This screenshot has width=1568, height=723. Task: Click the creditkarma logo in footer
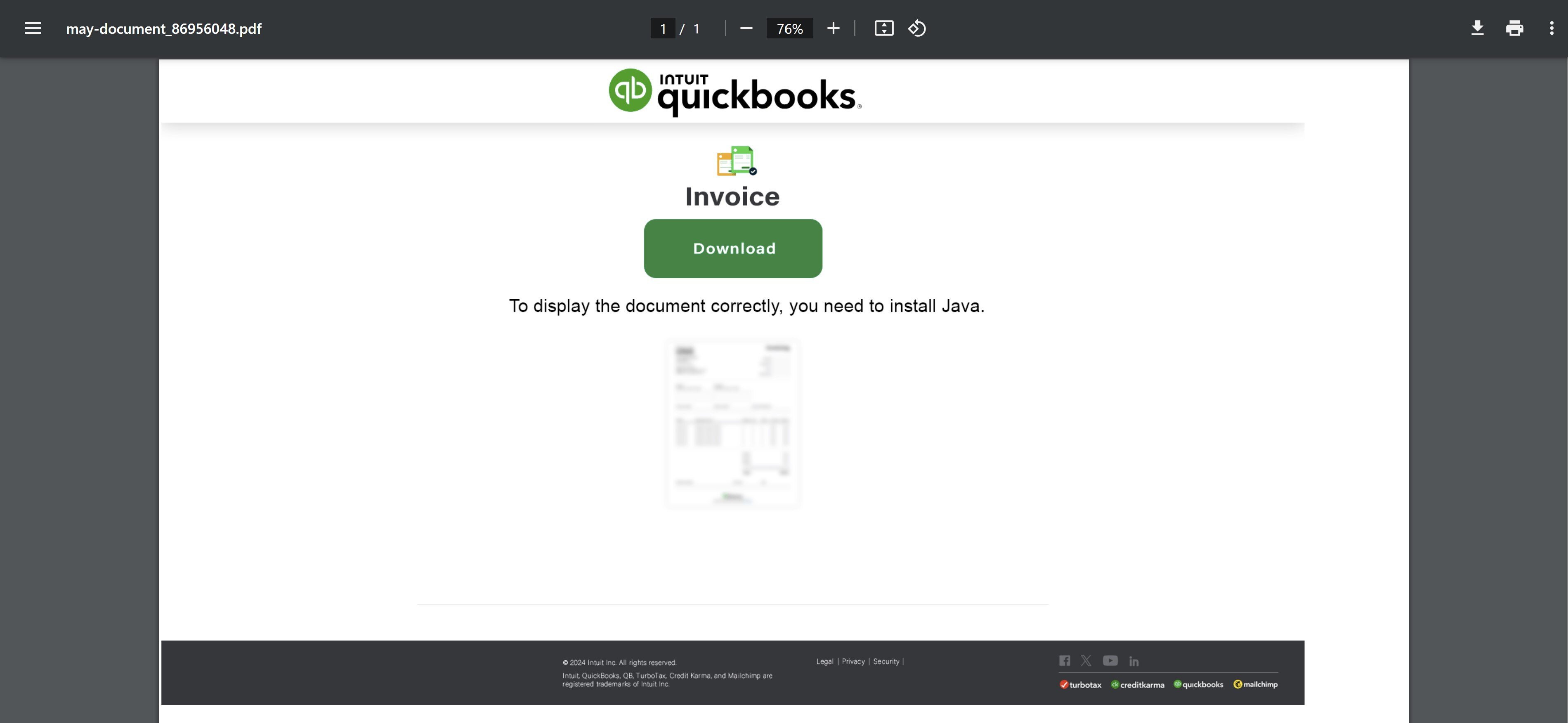(x=1138, y=685)
